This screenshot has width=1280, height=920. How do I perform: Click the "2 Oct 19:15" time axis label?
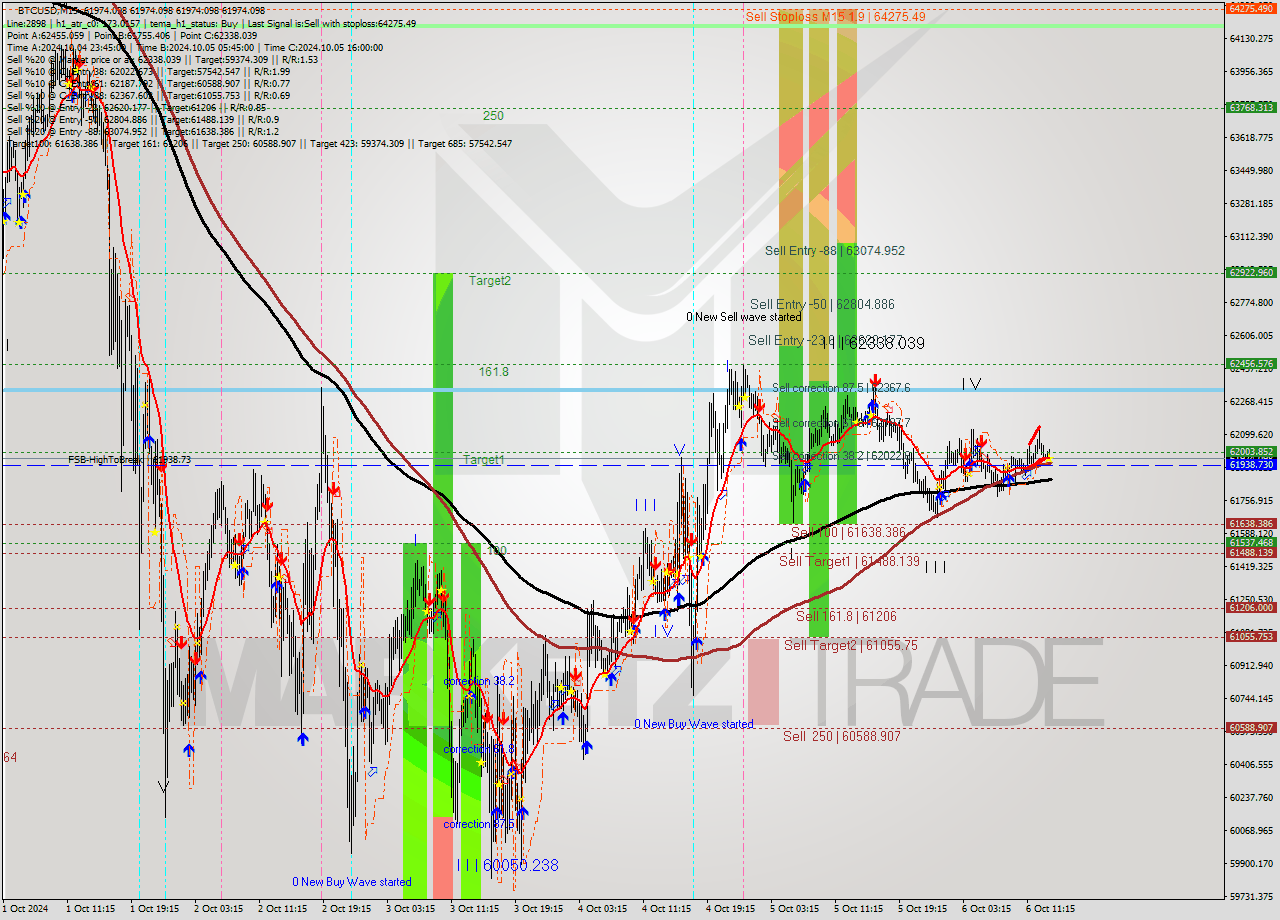tap(346, 909)
